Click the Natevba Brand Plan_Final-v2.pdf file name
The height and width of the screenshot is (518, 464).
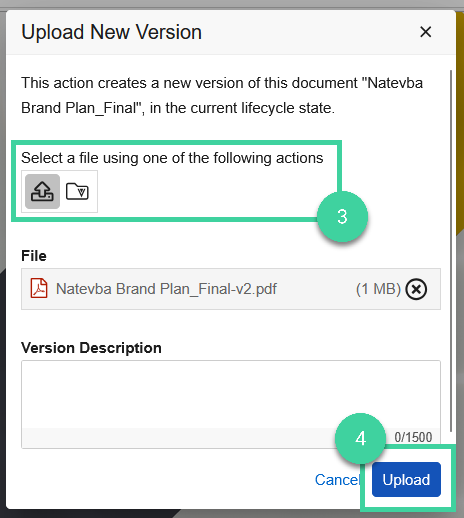coord(166,289)
